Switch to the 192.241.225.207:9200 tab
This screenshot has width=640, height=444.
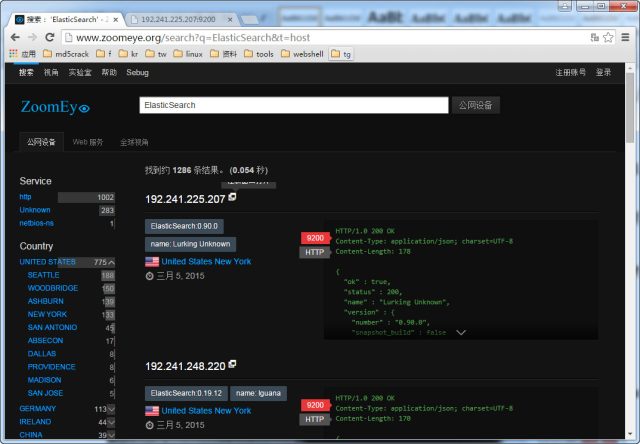coord(181,20)
